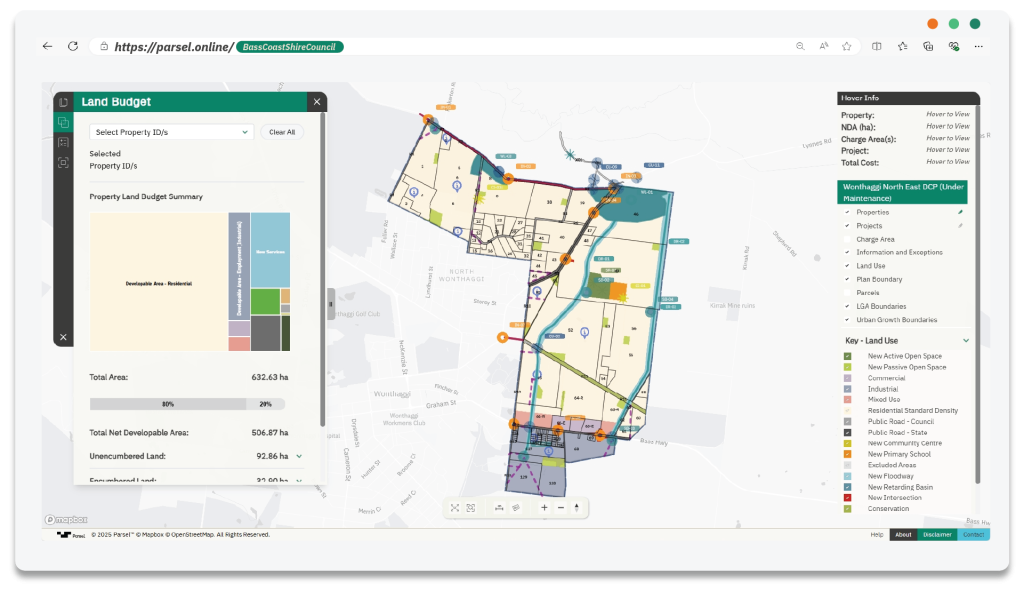Close the Land Budget panel
The height and width of the screenshot is (591, 1024).
pyautogui.click(x=317, y=102)
